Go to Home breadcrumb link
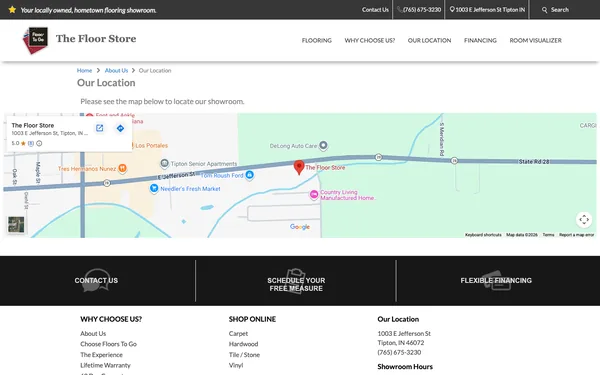This screenshot has height=375, width=600. tap(84, 70)
